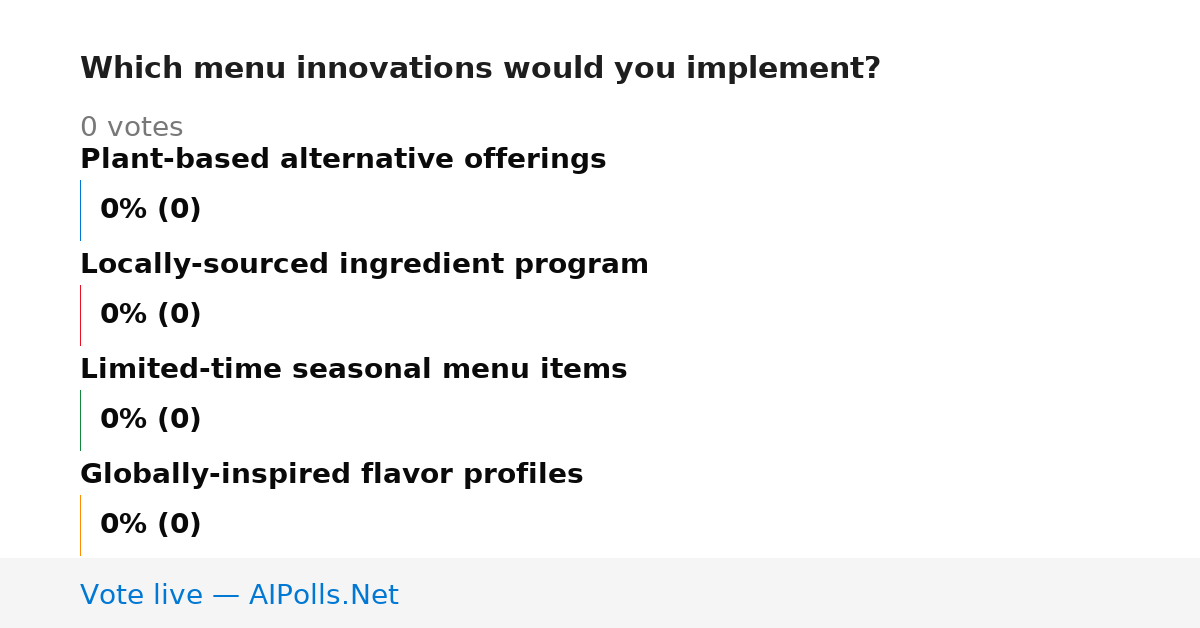
Task: Click the red bar for Locally-sourced option
Action: [80, 315]
